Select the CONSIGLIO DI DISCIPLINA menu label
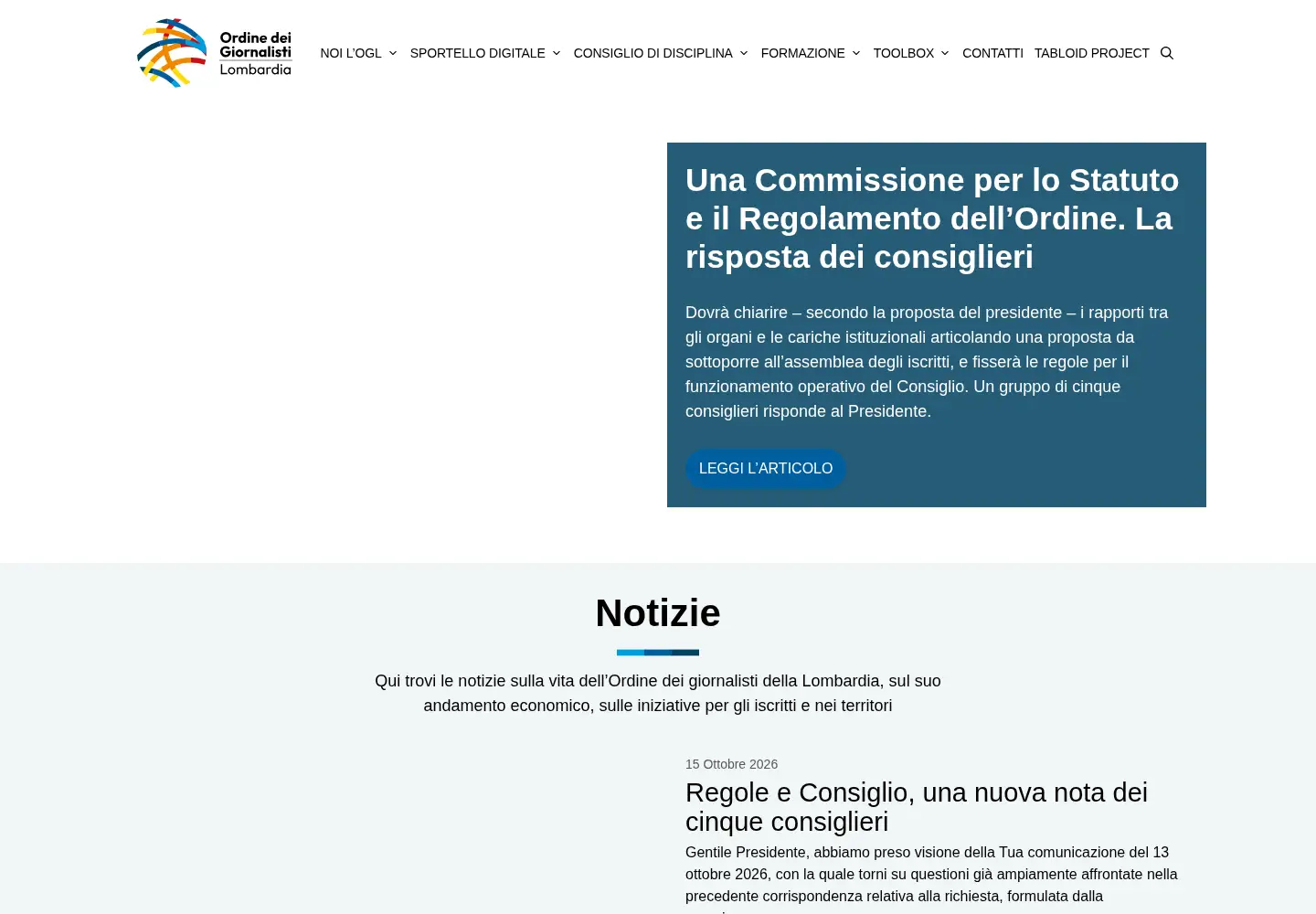 tap(653, 53)
